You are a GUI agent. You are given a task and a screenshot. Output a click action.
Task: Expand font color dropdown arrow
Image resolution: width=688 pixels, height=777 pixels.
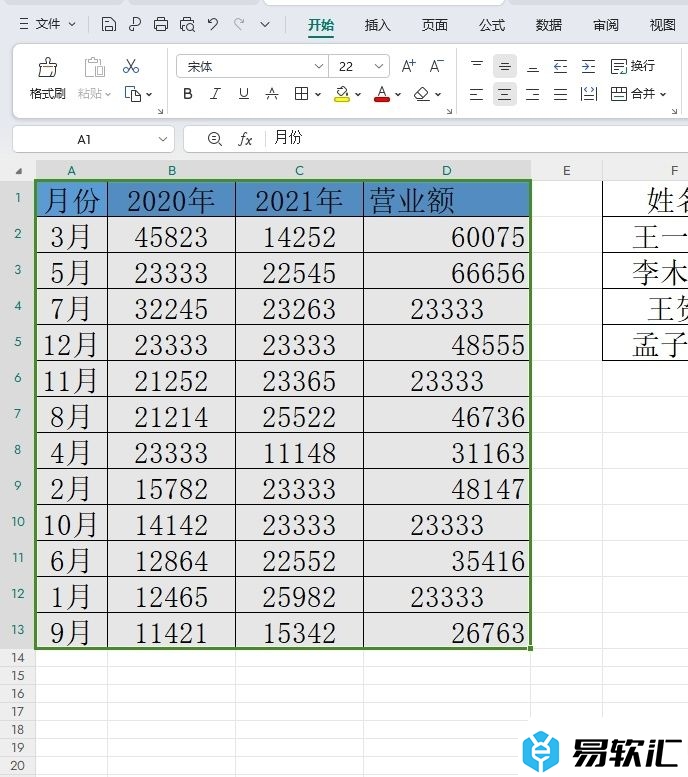(x=398, y=94)
